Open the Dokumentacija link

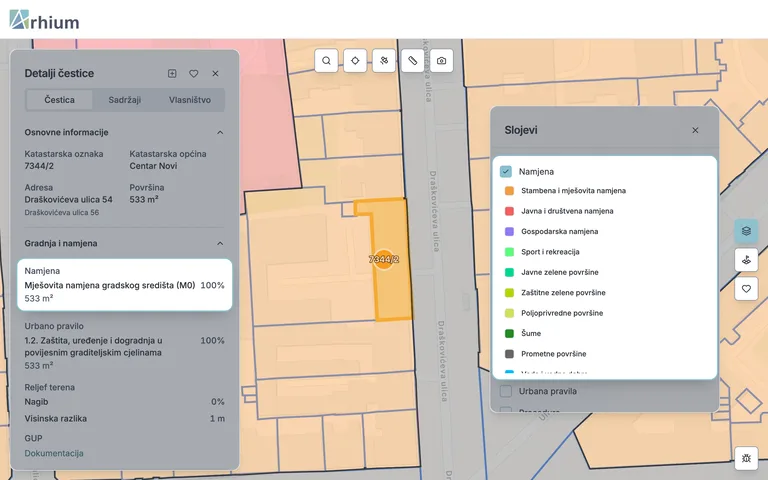pos(54,454)
